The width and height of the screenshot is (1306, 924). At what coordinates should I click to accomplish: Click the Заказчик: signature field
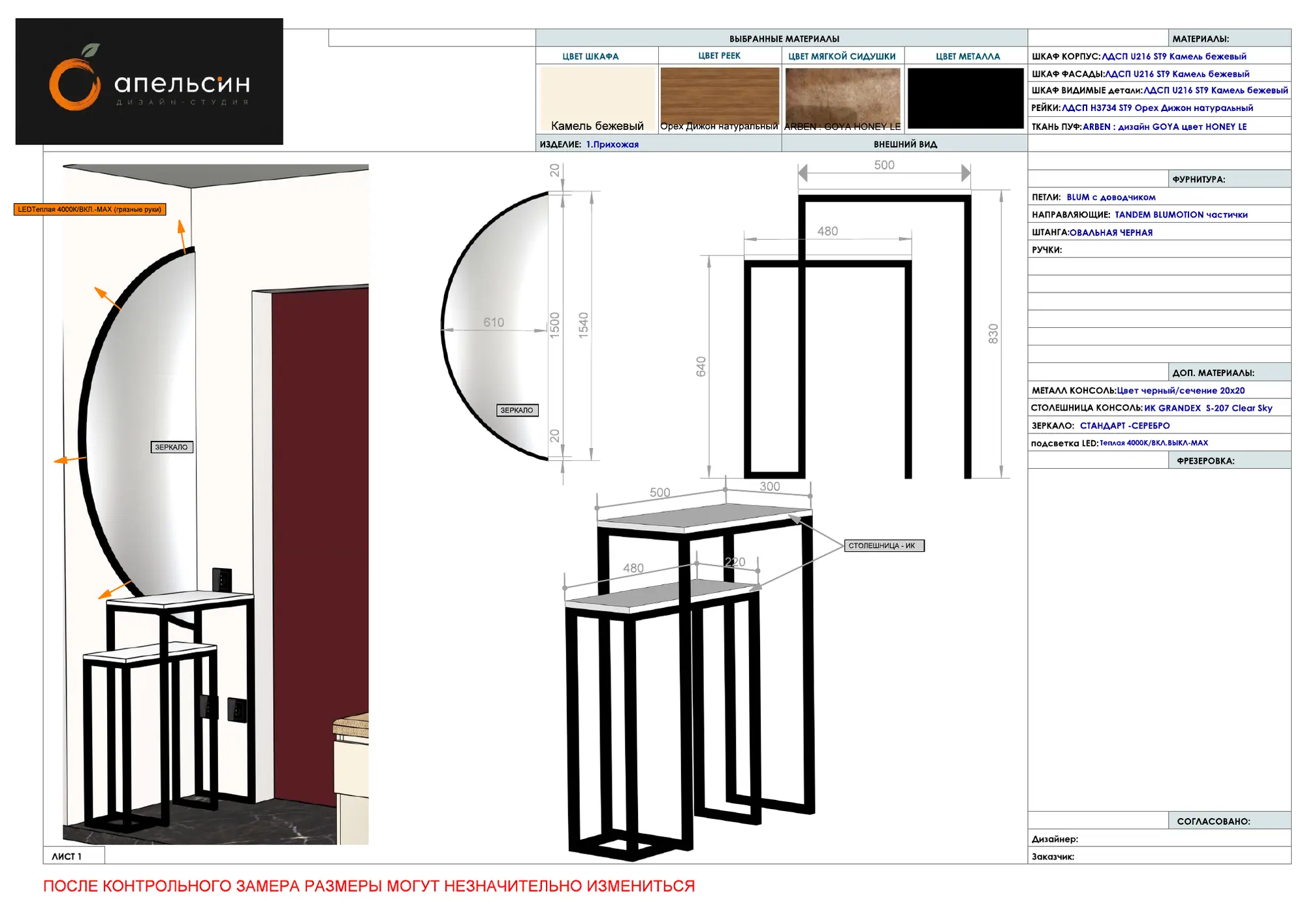point(1159,856)
